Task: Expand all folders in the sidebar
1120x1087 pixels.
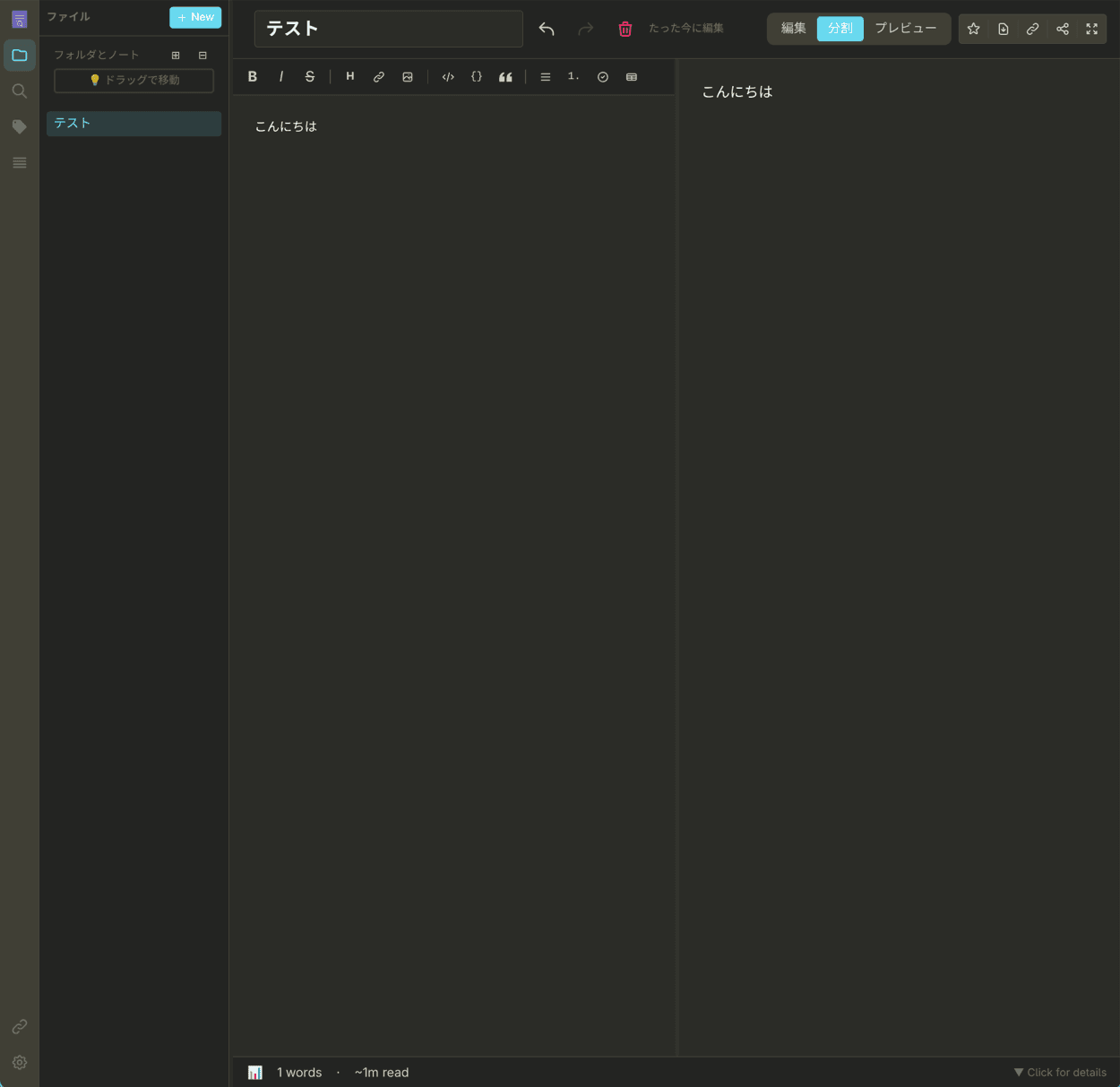Action: [x=176, y=56]
